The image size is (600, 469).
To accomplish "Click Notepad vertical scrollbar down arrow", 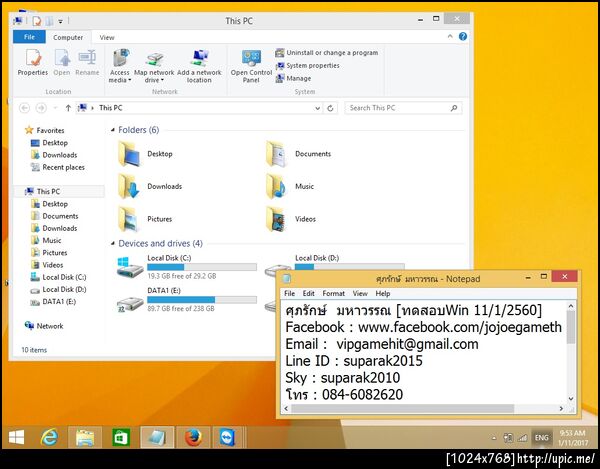I will 571,399.
